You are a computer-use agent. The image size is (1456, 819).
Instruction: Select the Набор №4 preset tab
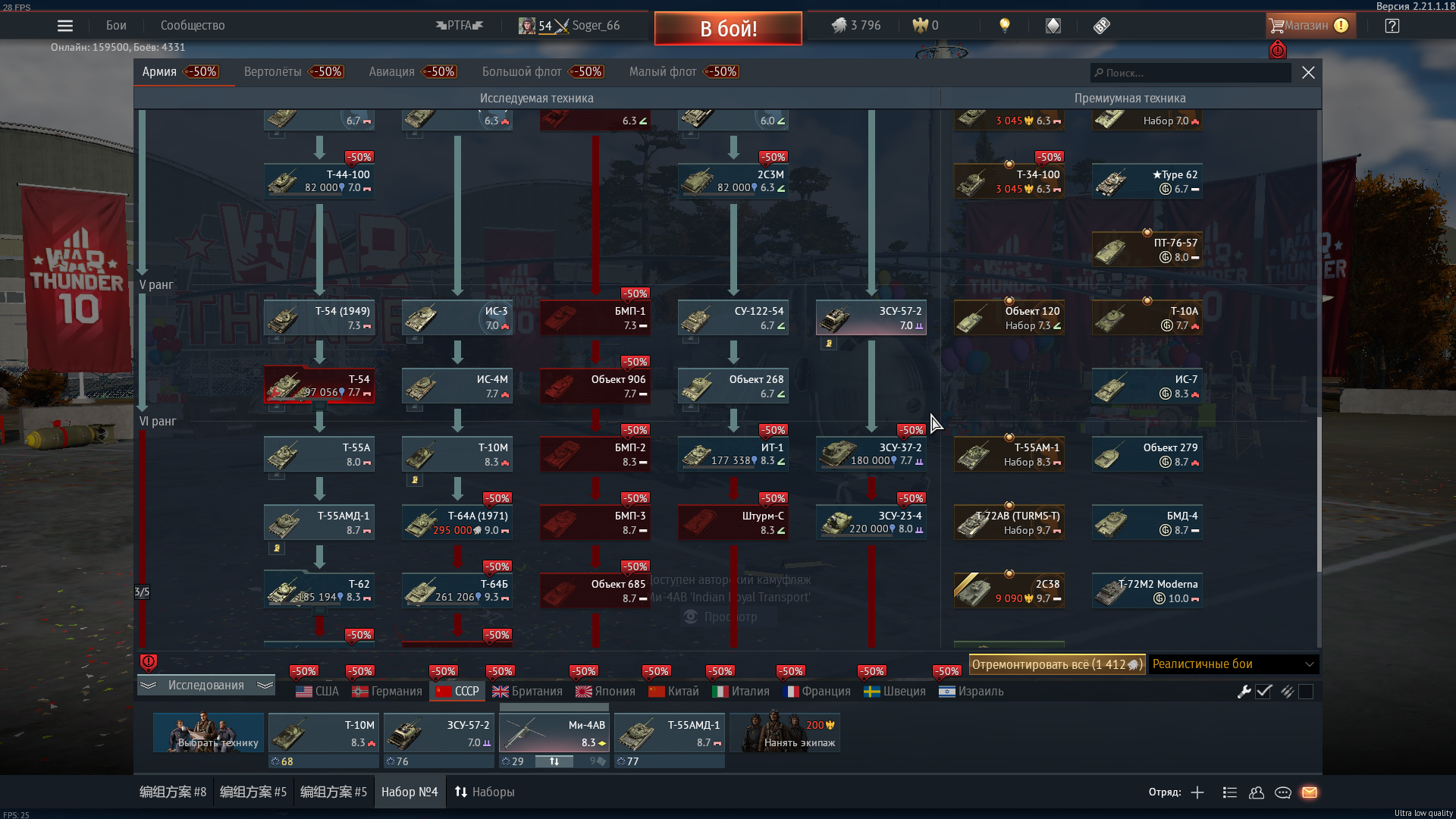[409, 792]
